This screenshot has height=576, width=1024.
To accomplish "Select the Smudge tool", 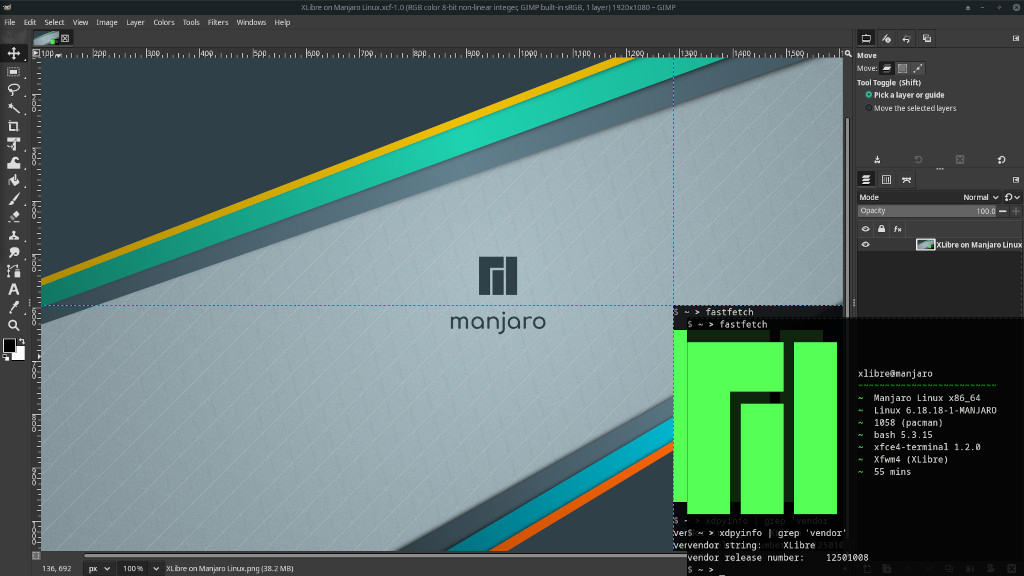I will (x=14, y=253).
